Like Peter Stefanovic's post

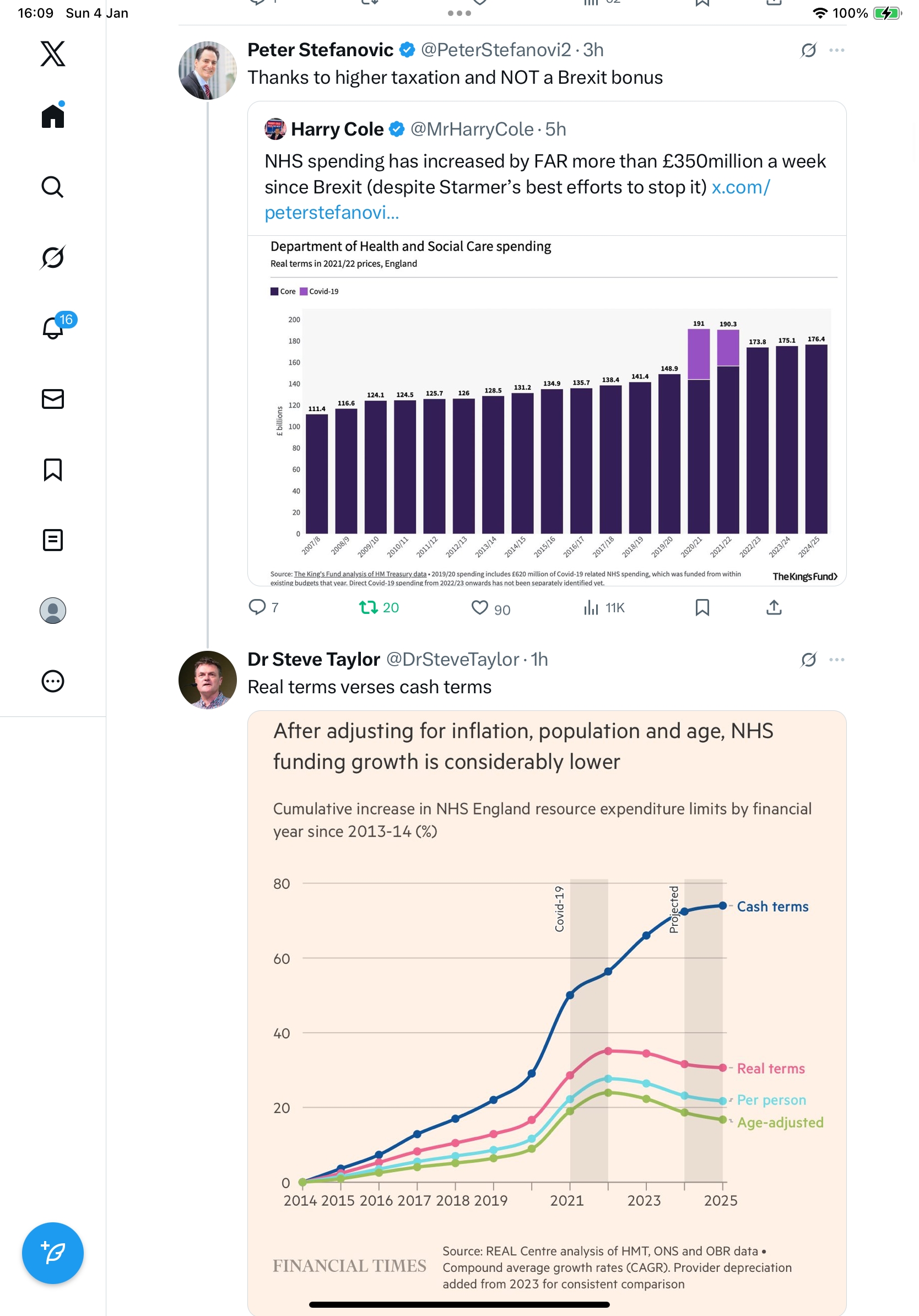pos(479,607)
